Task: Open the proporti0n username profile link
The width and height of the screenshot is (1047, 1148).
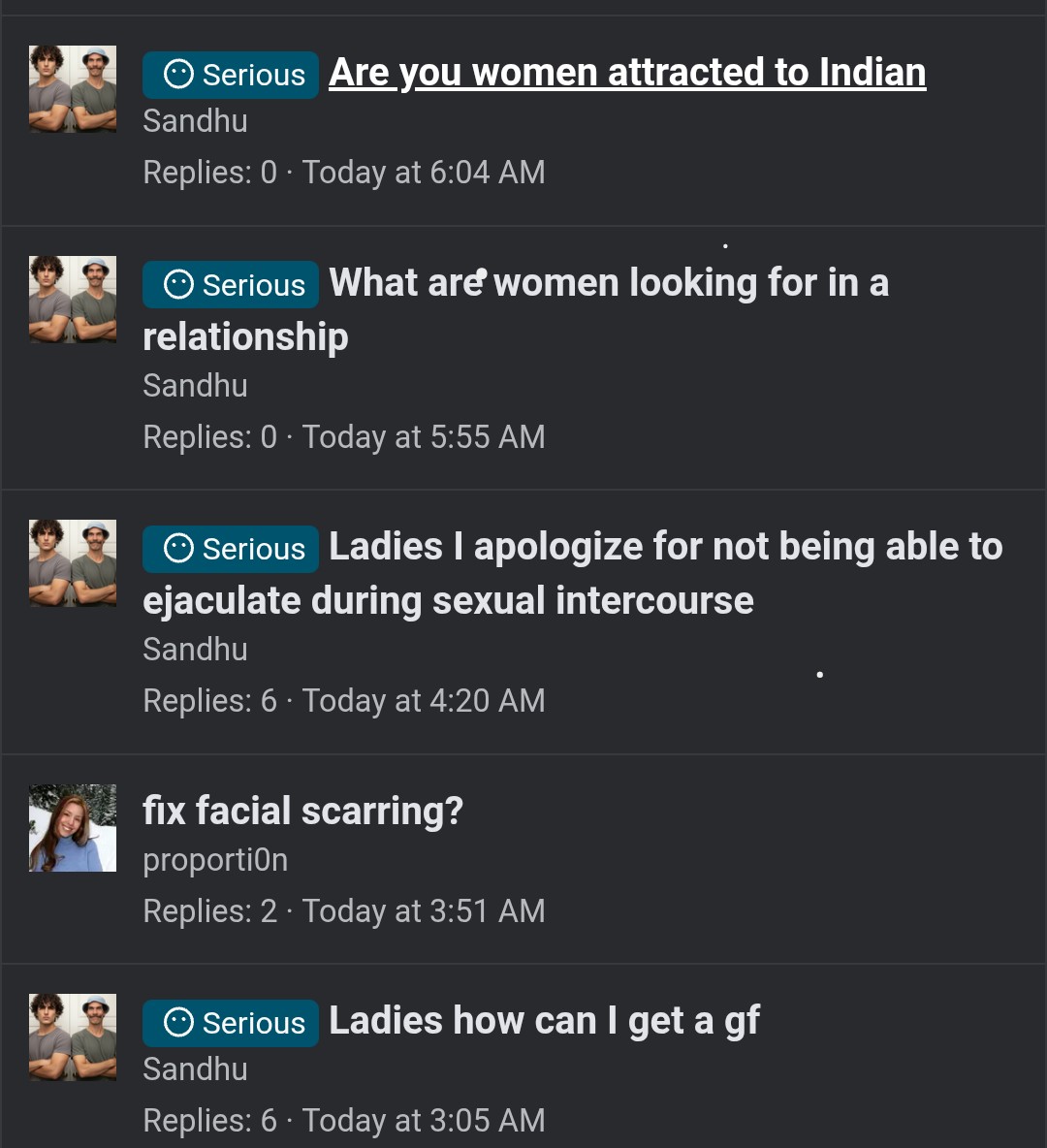Action: [215, 860]
